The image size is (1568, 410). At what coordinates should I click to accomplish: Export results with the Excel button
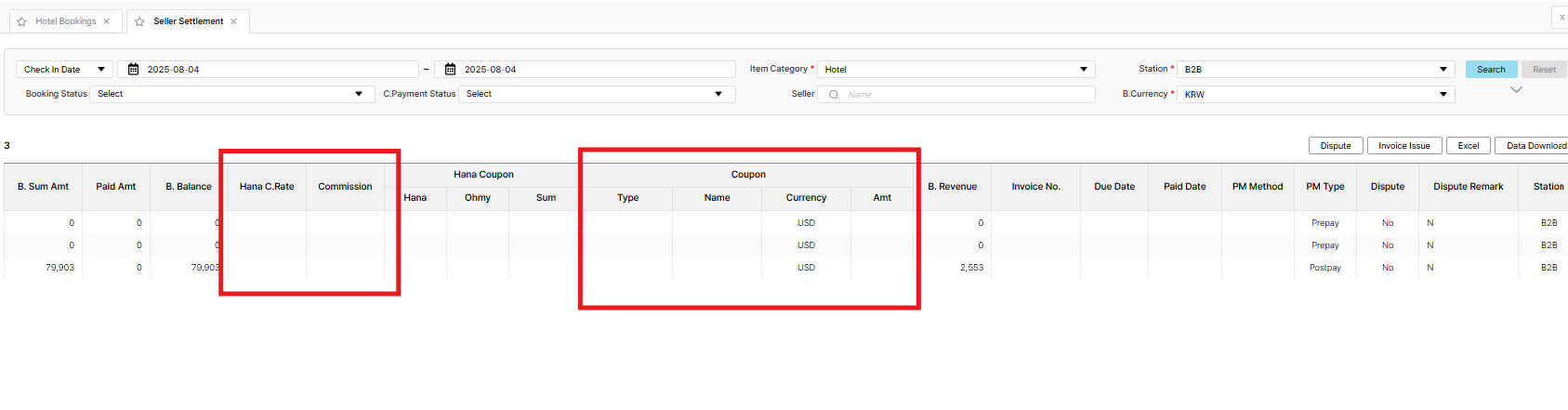tap(1468, 146)
